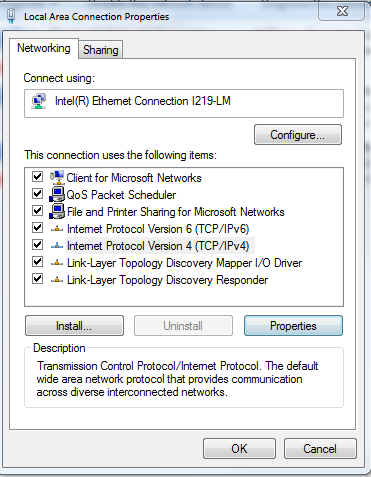Click the File and Printer Sharing icon
The image size is (371, 477).
57,211
